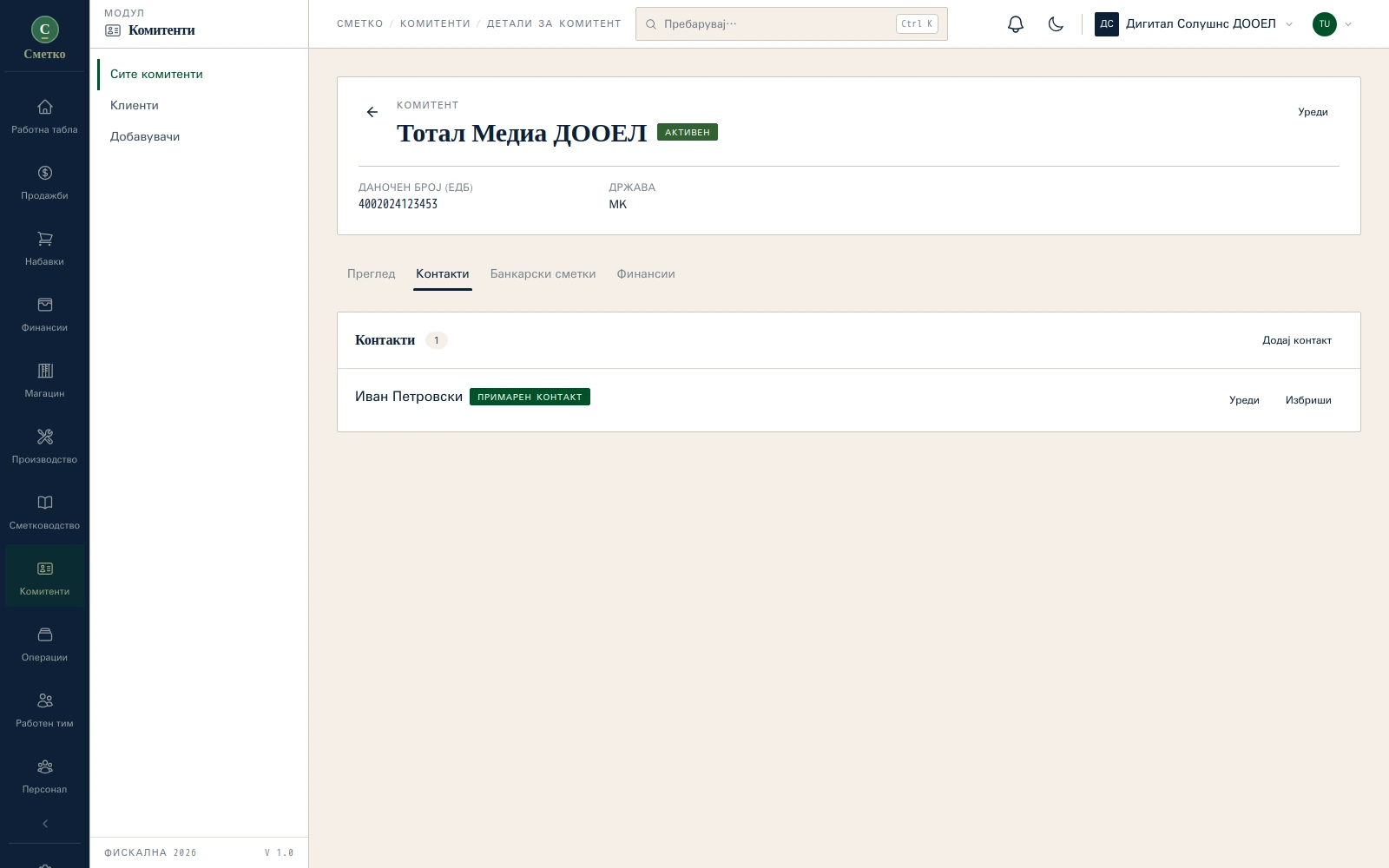
Task: Open Финансии sidebar icon
Action: point(44,305)
